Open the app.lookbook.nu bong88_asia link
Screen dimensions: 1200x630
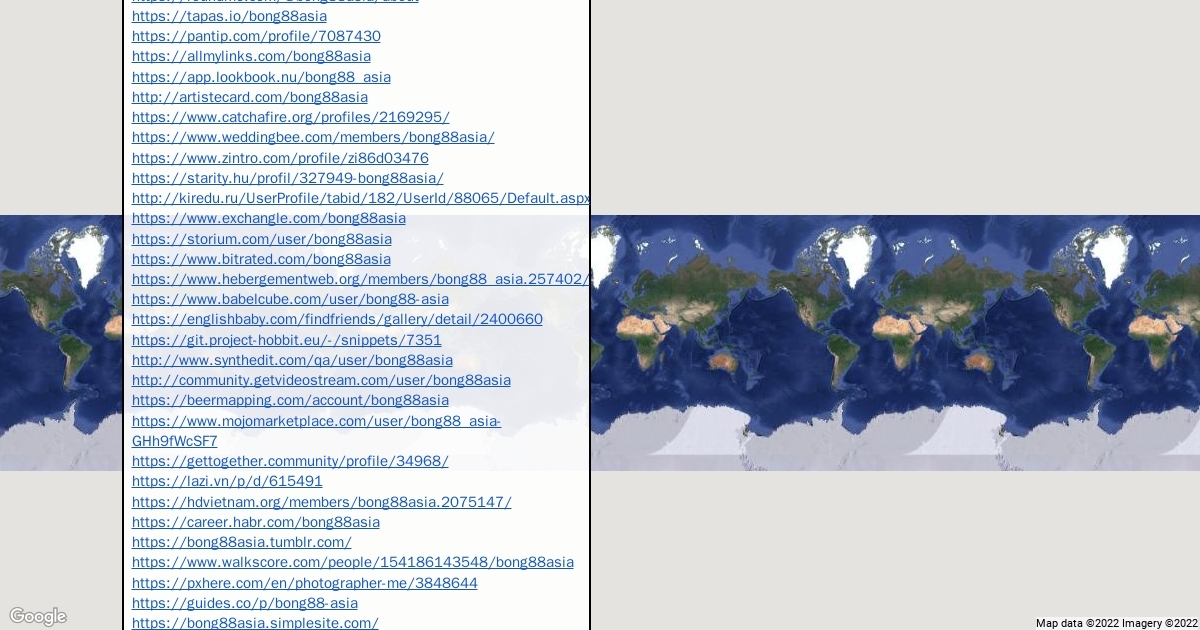point(261,77)
